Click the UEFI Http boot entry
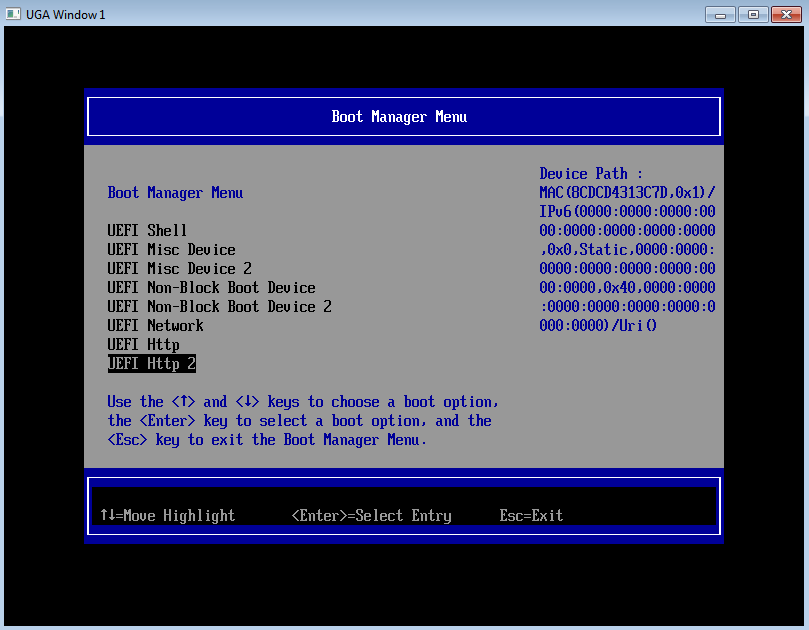Screen dimensions: 809x630 pos(143,345)
